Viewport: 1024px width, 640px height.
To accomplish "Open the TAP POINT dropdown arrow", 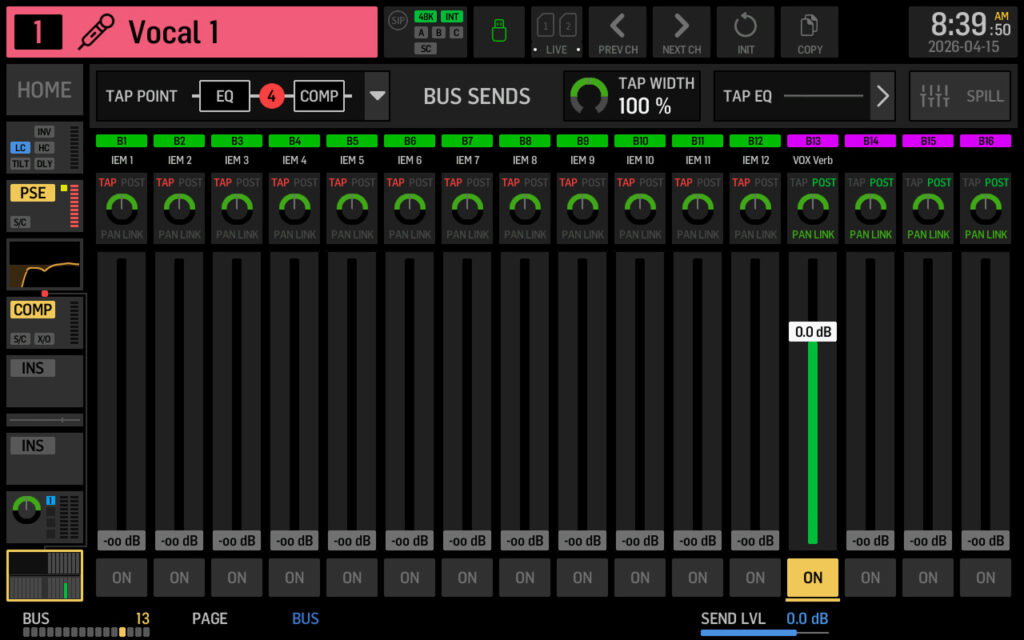I will point(377,96).
